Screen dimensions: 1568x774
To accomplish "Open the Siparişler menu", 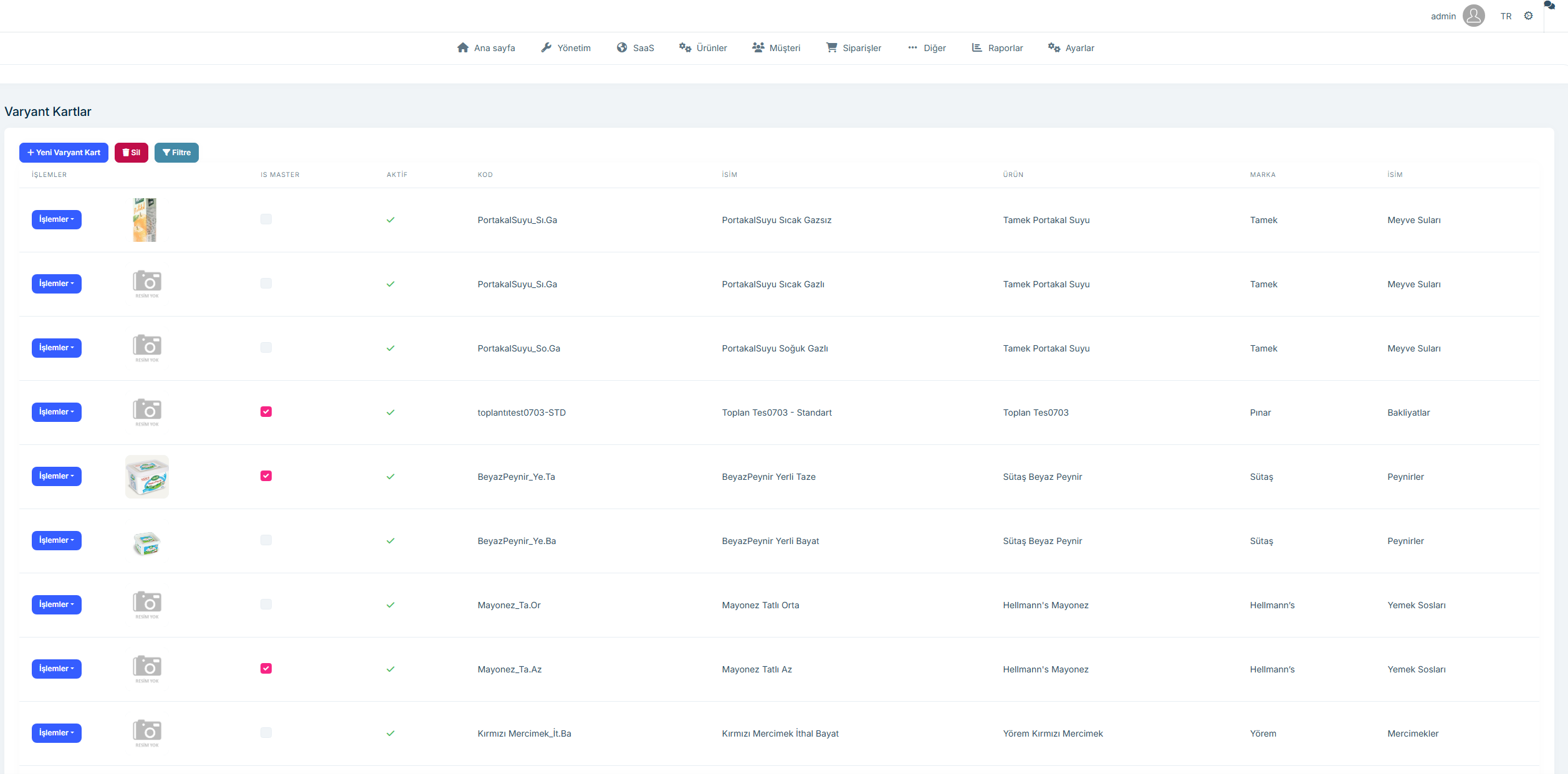I will pos(854,48).
